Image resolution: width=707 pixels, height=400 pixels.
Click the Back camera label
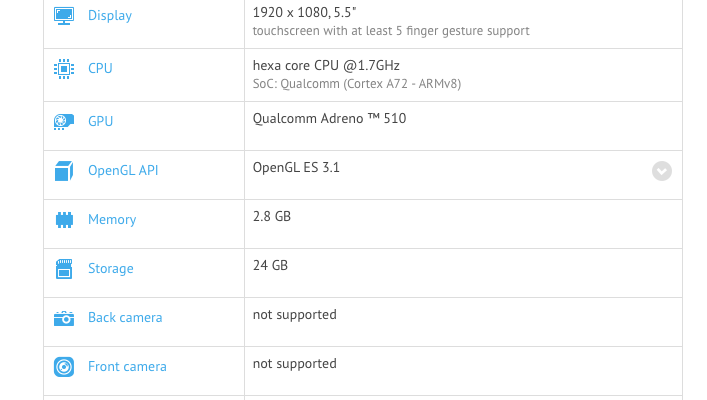[x=125, y=318]
